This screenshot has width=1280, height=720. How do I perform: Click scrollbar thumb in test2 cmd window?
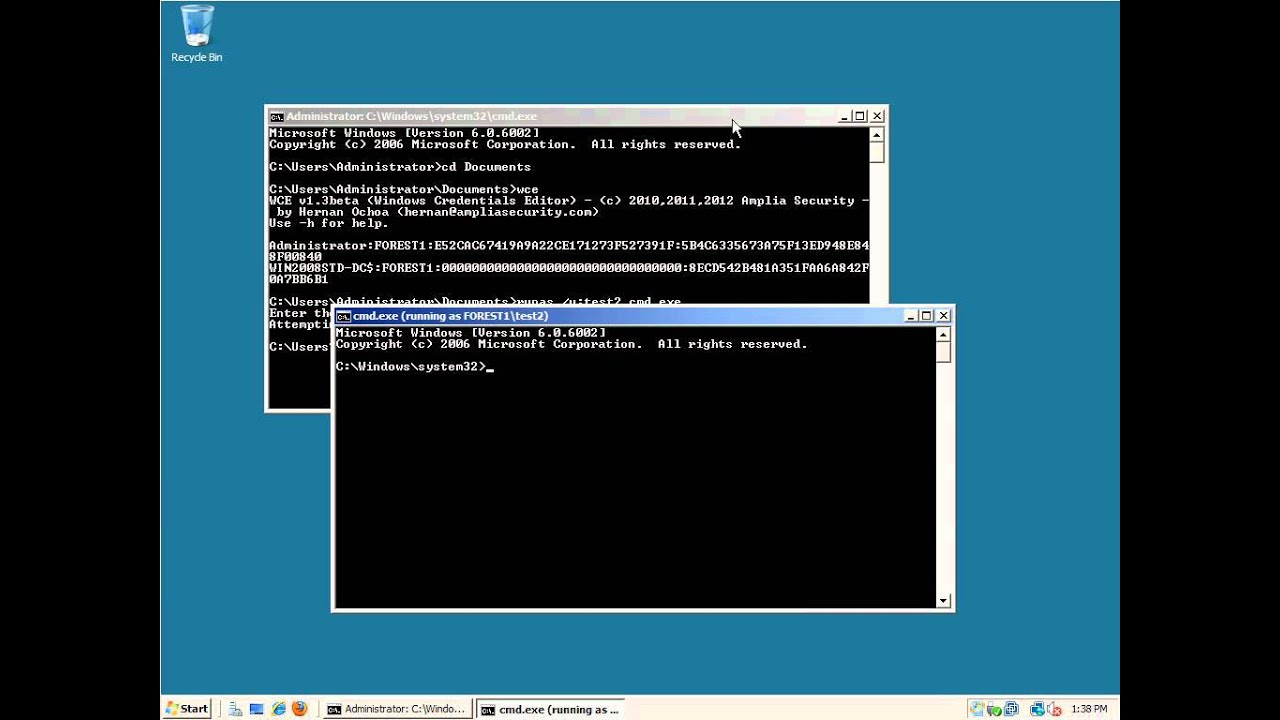tap(943, 353)
